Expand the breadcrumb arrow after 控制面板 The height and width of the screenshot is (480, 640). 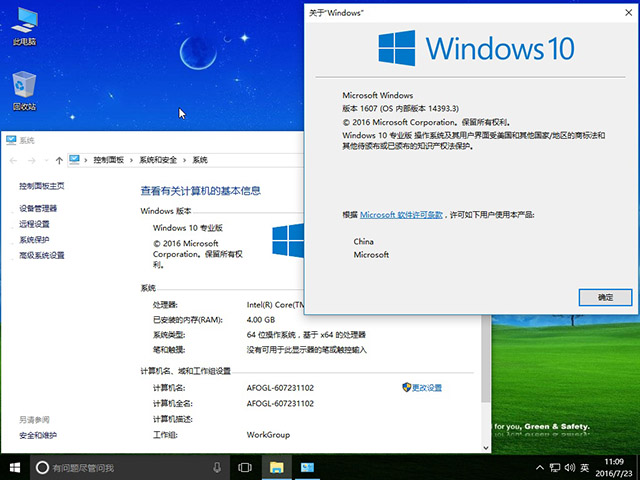pos(134,160)
